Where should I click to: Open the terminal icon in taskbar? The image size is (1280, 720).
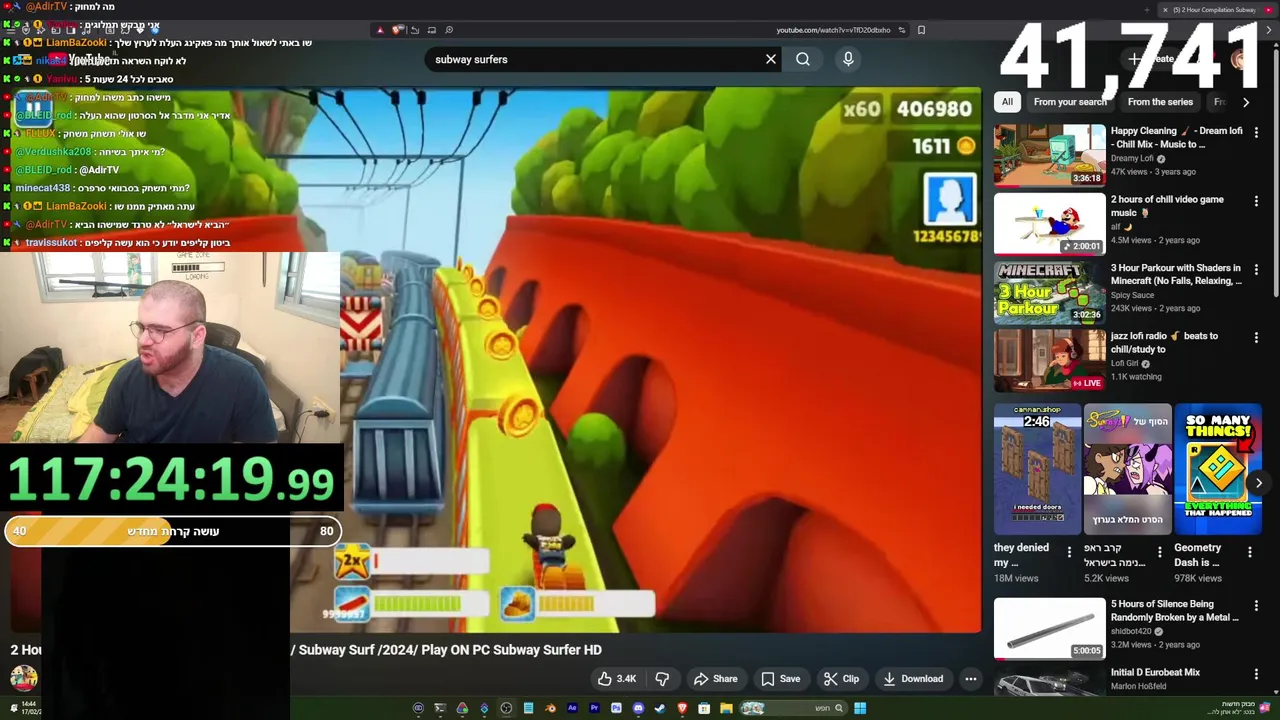point(440,708)
